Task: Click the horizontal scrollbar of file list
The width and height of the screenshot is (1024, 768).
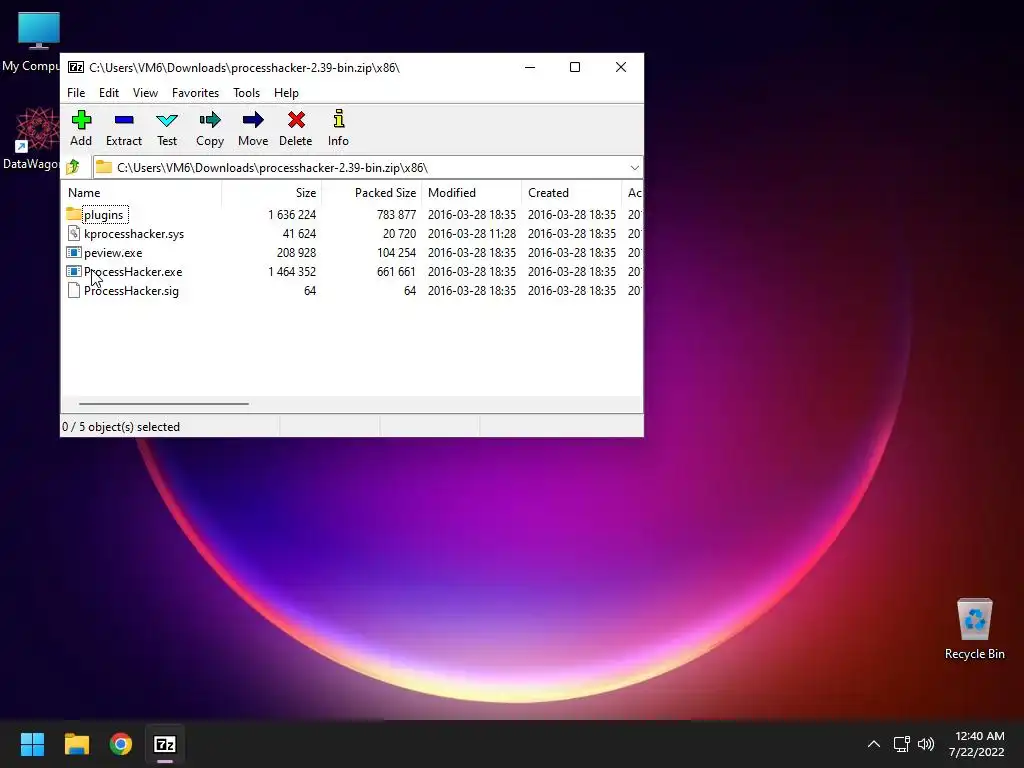Action: (x=163, y=404)
